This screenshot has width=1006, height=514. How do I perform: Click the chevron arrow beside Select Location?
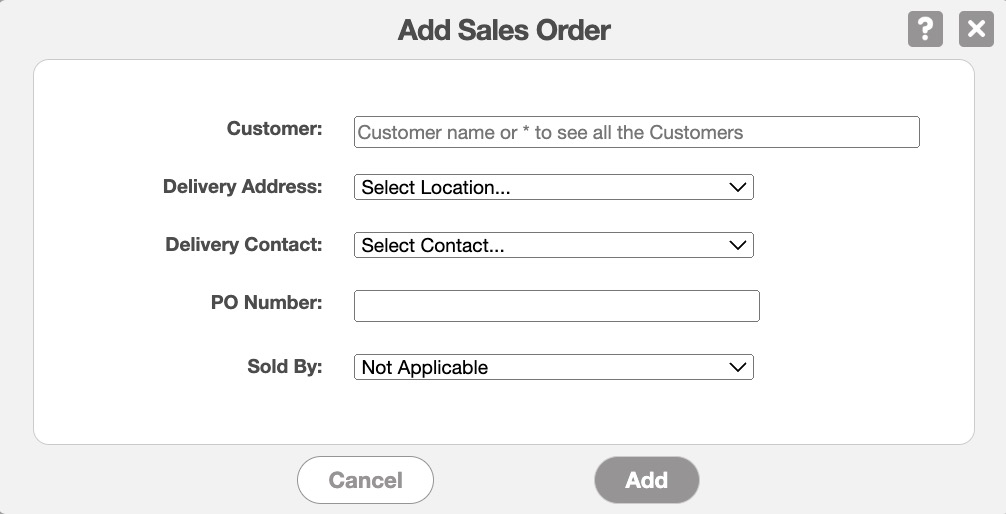738,187
